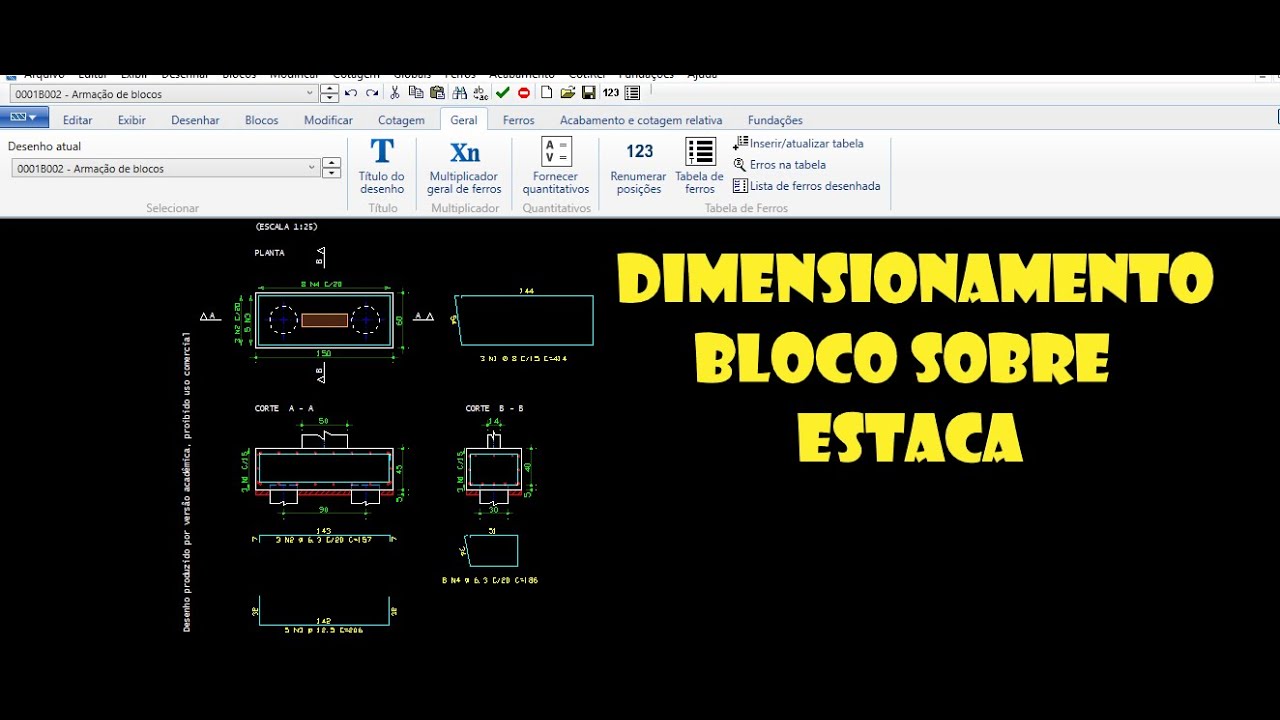Screen dimensions: 1280x720
Task: Click Erros na tabela
Action: click(x=779, y=165)
